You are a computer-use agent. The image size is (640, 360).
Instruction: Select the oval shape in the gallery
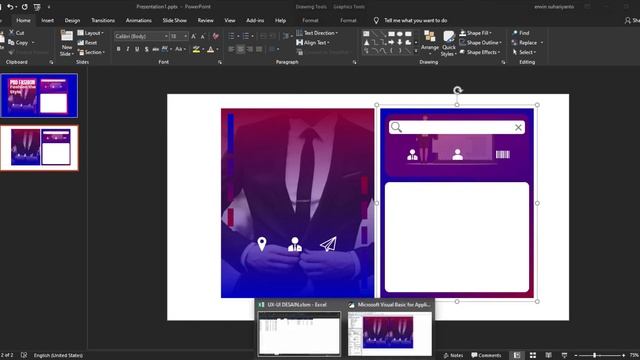[400, 33]
